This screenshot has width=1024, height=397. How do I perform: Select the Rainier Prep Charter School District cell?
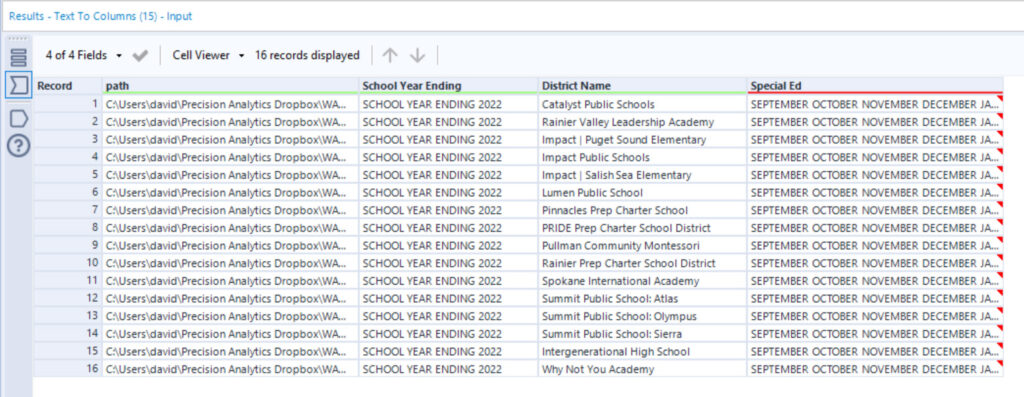click(x=643, y=263)
